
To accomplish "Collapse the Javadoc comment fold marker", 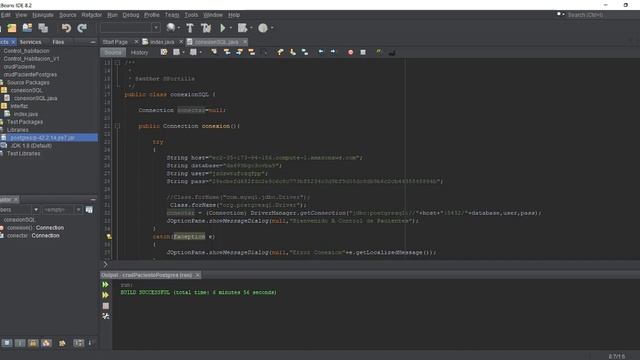I will coord(117,62).
